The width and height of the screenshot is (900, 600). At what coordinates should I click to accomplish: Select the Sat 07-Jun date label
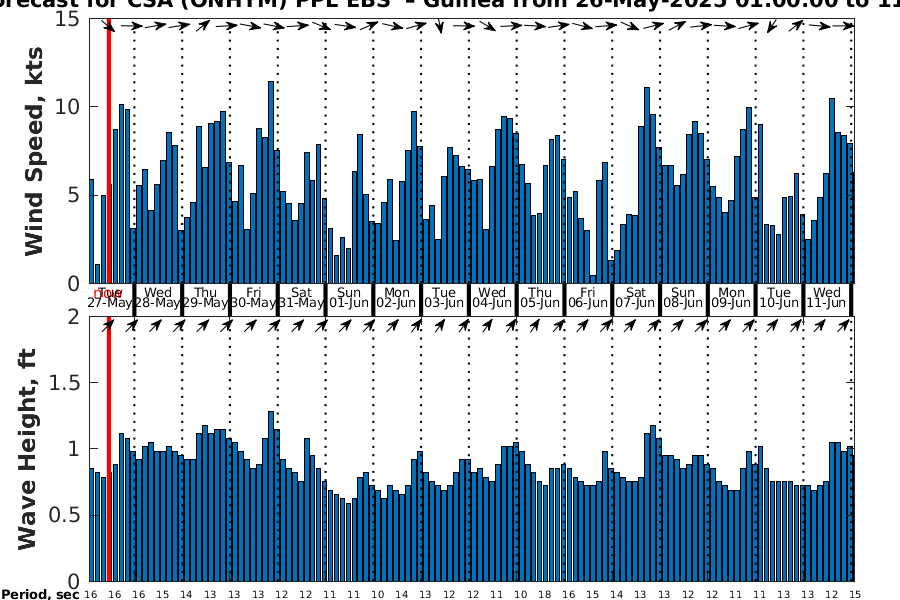click(x=635, y=297)
